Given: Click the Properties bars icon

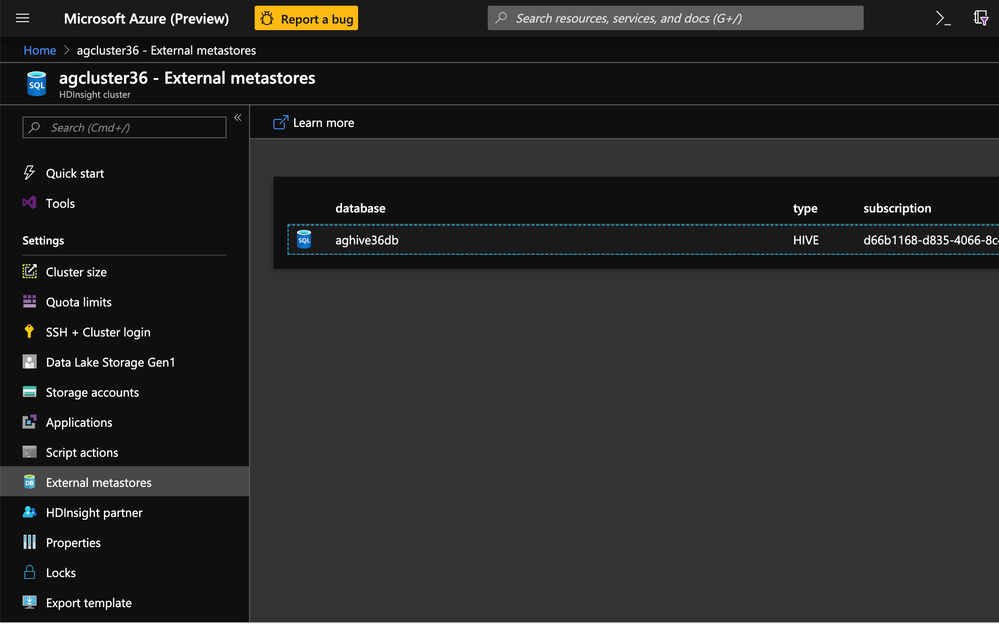Looking at the screenshot, I should [29, 542].
